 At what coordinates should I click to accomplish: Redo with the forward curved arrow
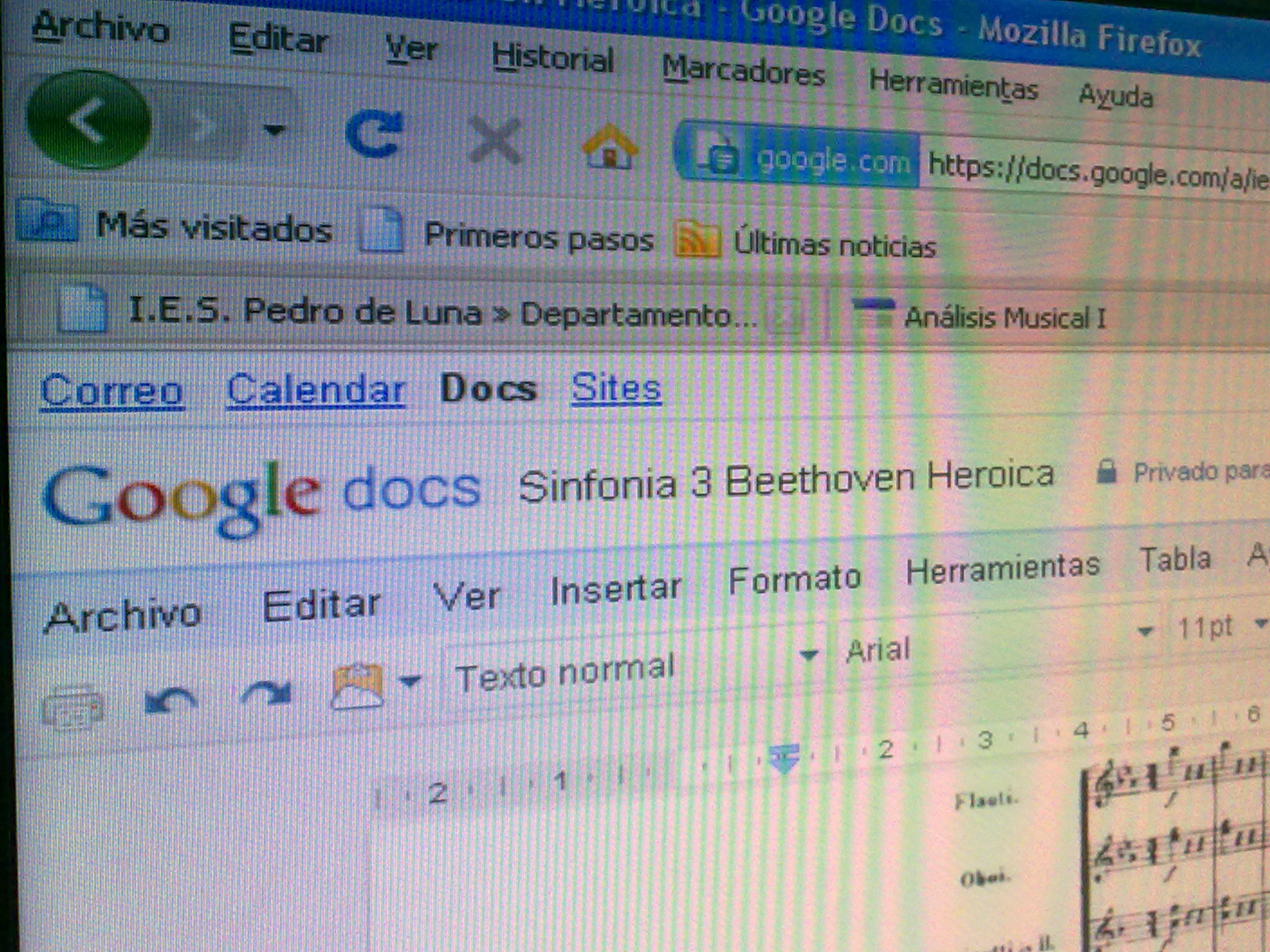[x=267, y=693]
